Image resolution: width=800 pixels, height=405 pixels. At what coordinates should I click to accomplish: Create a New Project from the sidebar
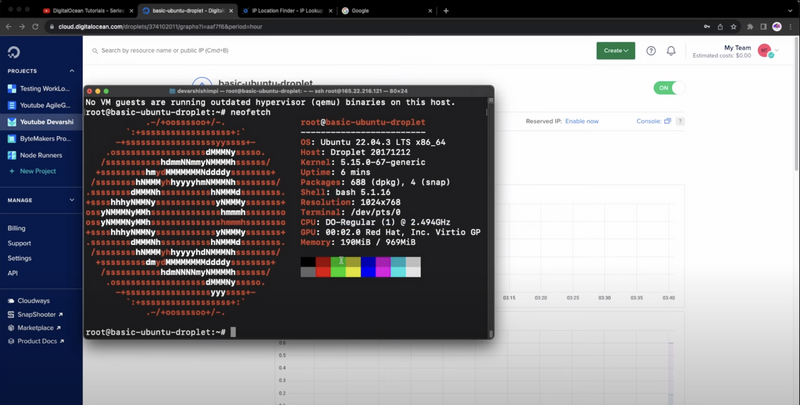[33, 171]
